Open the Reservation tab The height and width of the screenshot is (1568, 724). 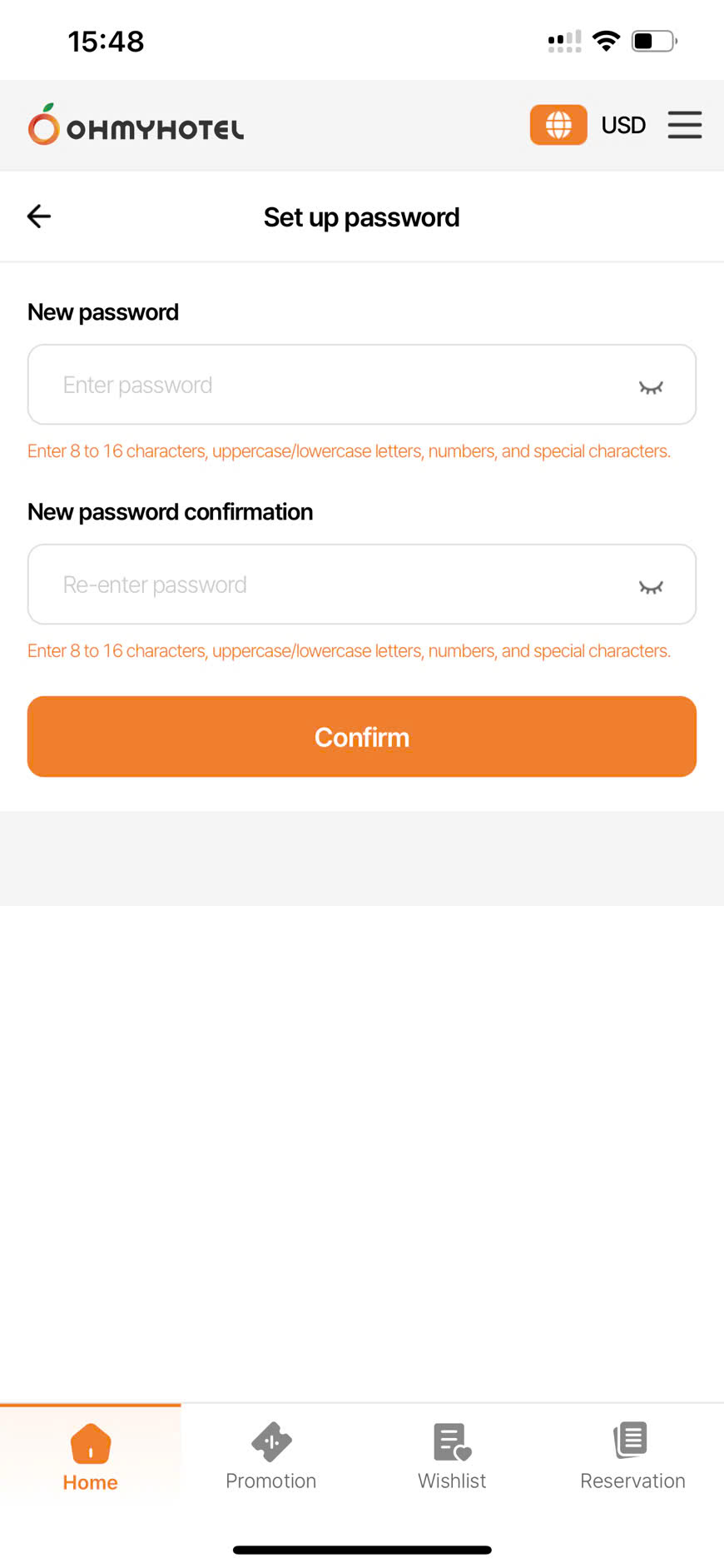click(632, 1481)
